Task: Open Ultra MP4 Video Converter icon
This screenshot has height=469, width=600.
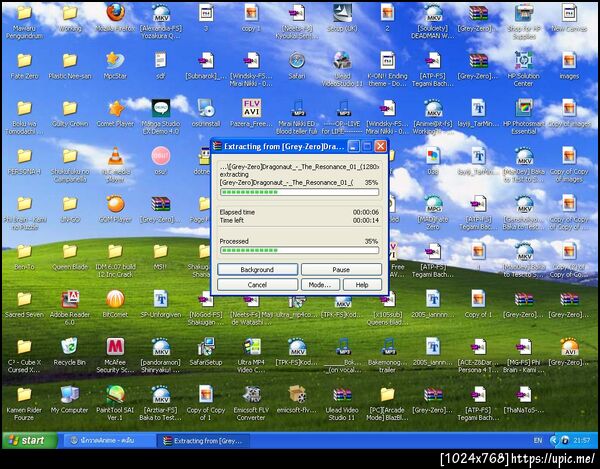Action: click(x=251, y=347)
